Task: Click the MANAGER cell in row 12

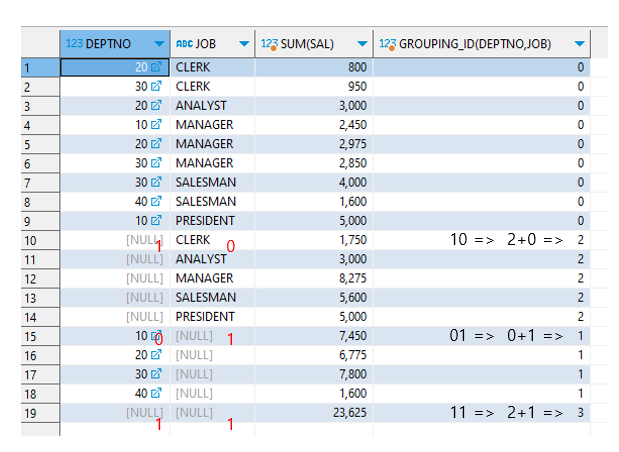Action: tap(212, 278)
